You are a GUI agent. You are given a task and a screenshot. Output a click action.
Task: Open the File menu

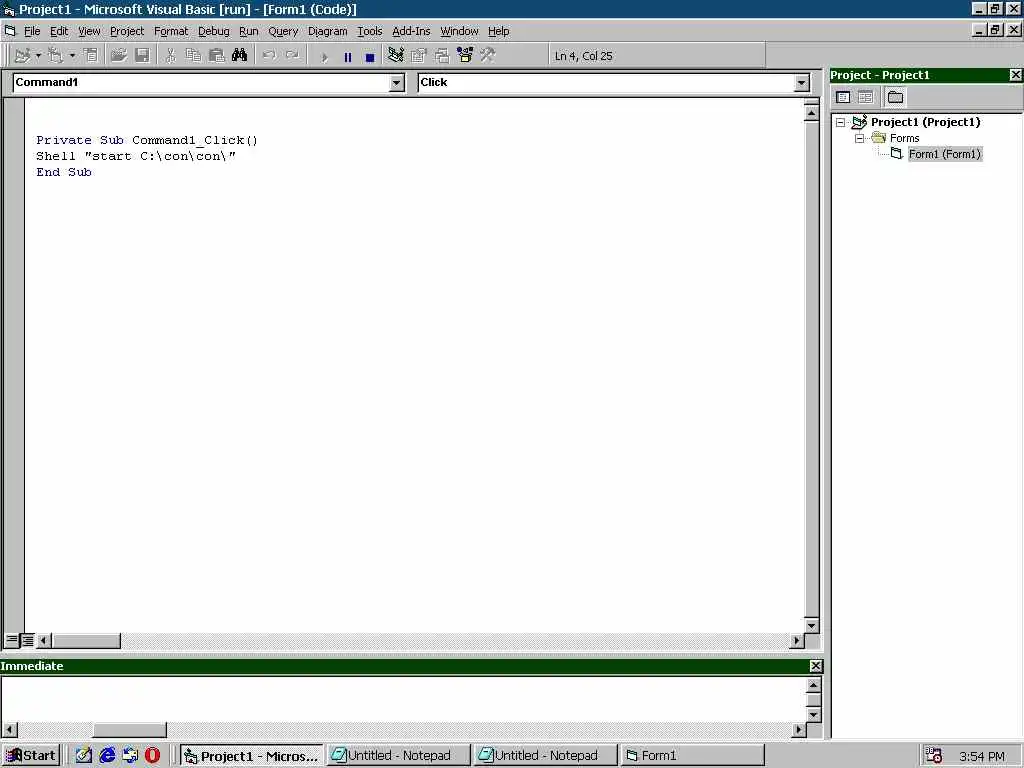click(x=32, y=31)
